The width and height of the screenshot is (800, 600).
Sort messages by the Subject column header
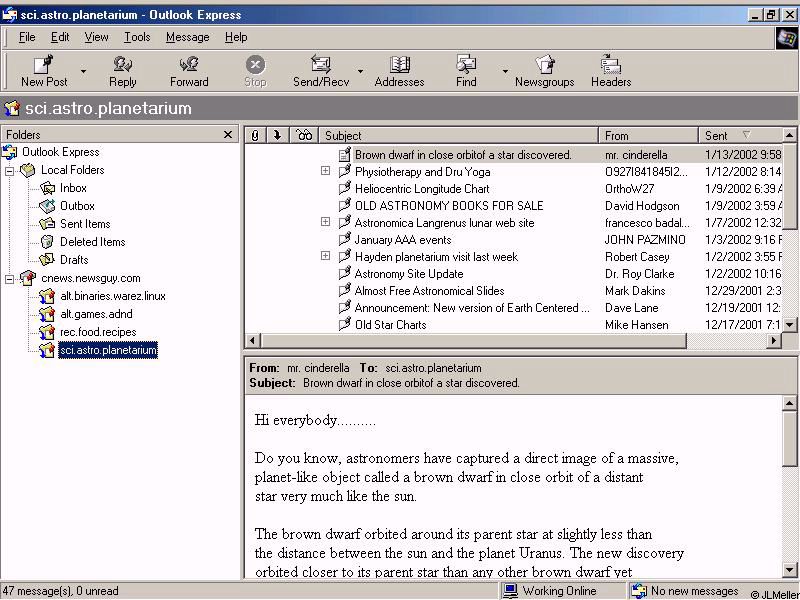click(460, 135)
